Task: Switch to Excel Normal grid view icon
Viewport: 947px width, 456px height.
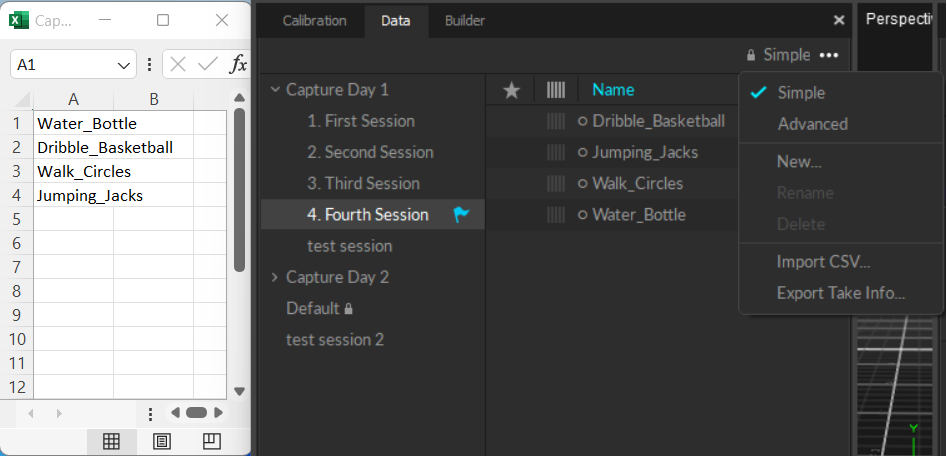Action: (112, 441)
